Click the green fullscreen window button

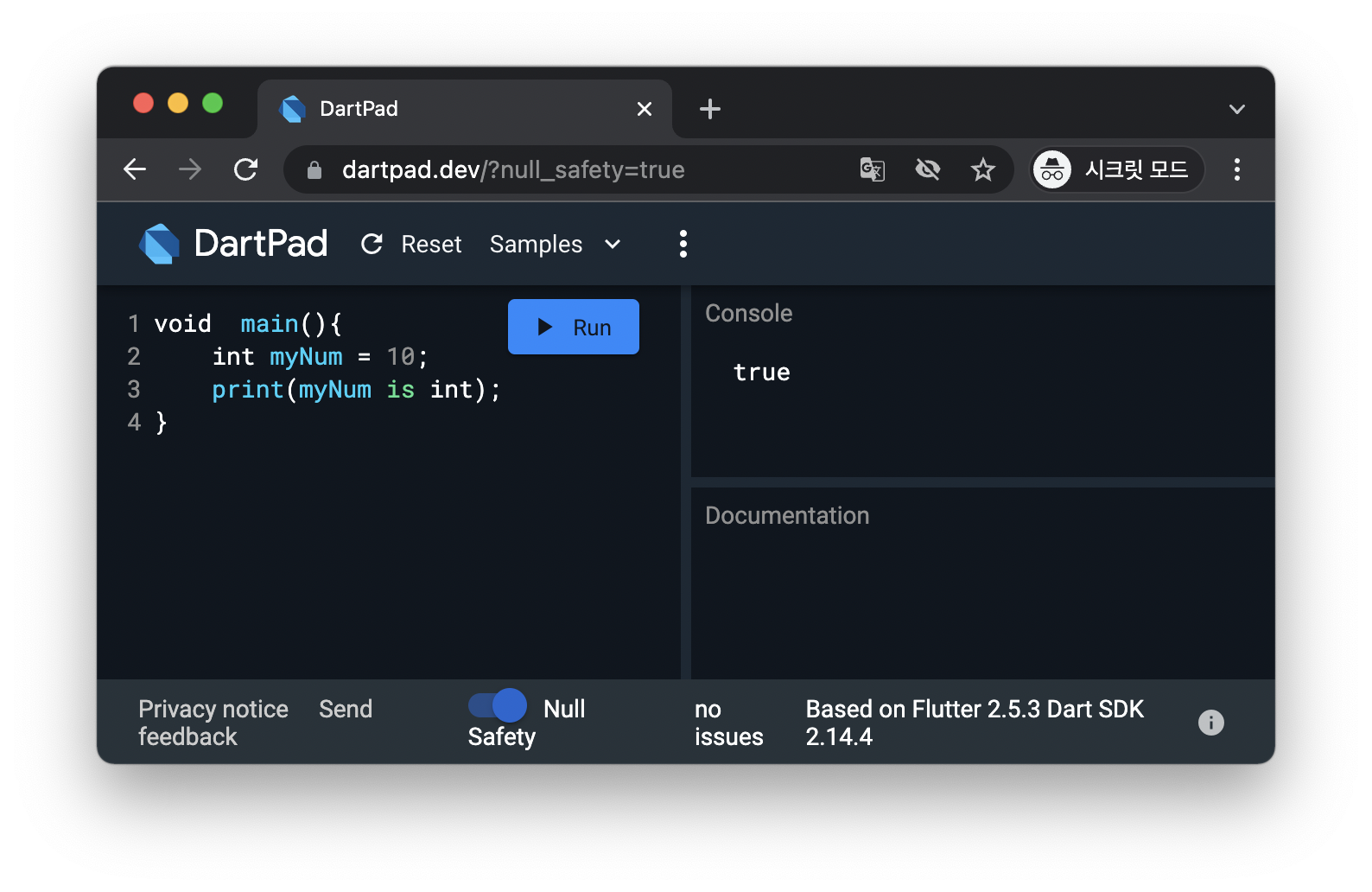point(213,104)
